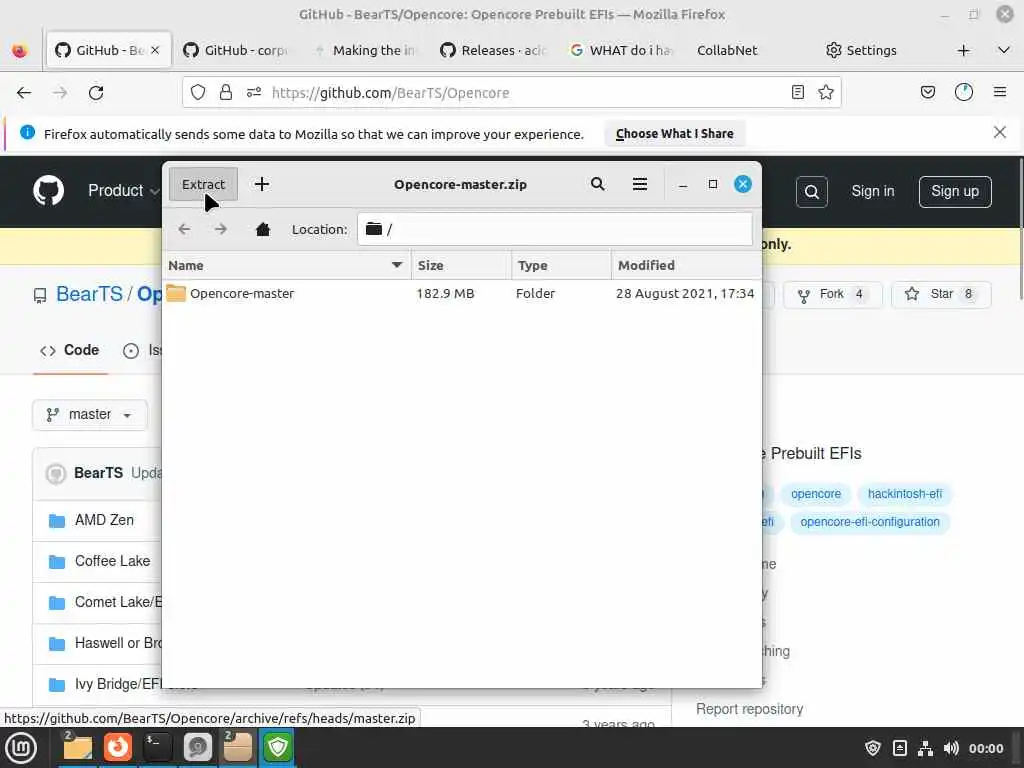Screen dimensions: 1024x768
Task: Toggle reader view in Firefox
Action: (x=797, y=93)
